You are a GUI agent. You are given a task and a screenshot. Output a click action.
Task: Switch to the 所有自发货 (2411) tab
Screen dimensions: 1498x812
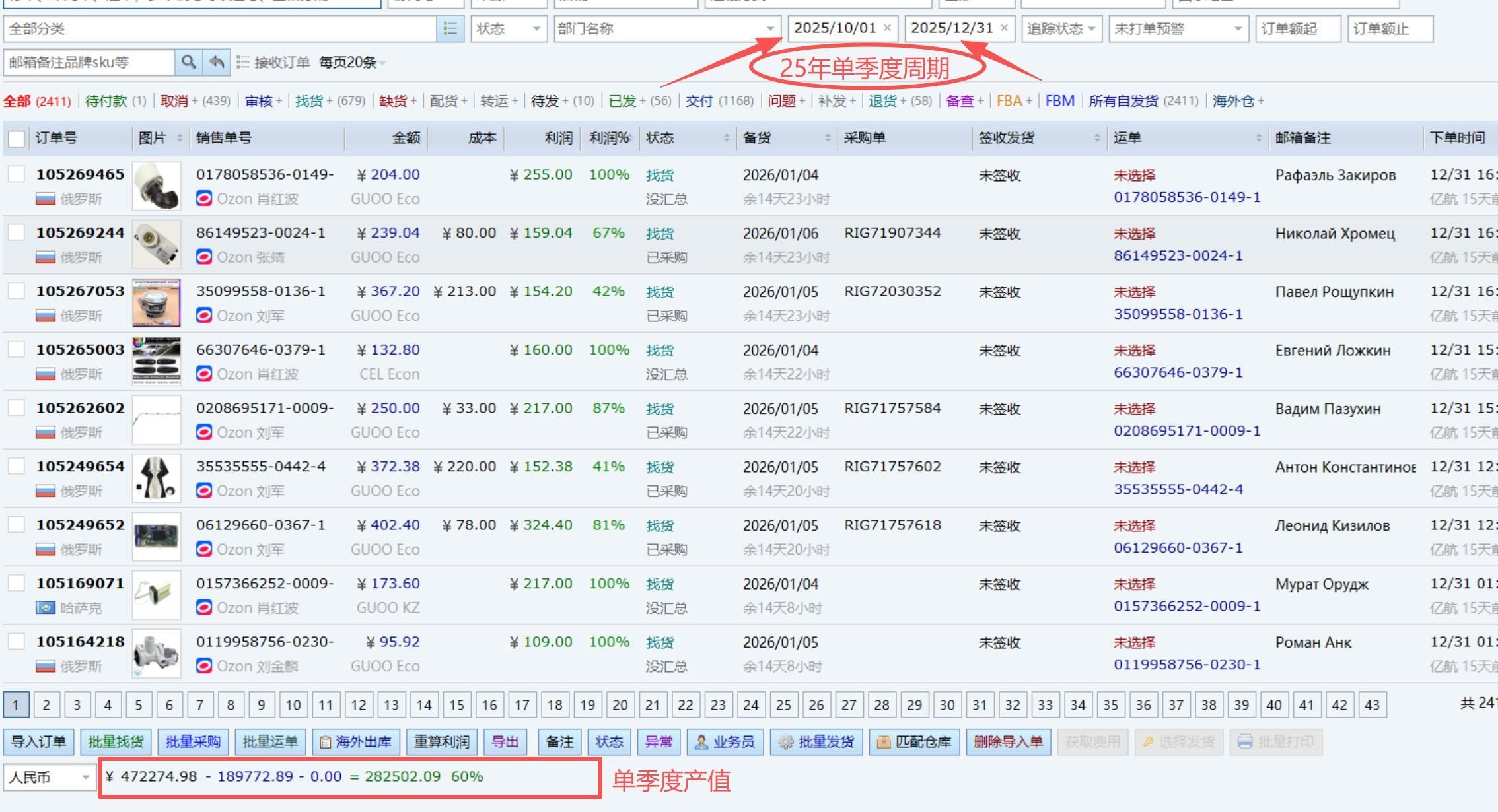[1143, 101]
